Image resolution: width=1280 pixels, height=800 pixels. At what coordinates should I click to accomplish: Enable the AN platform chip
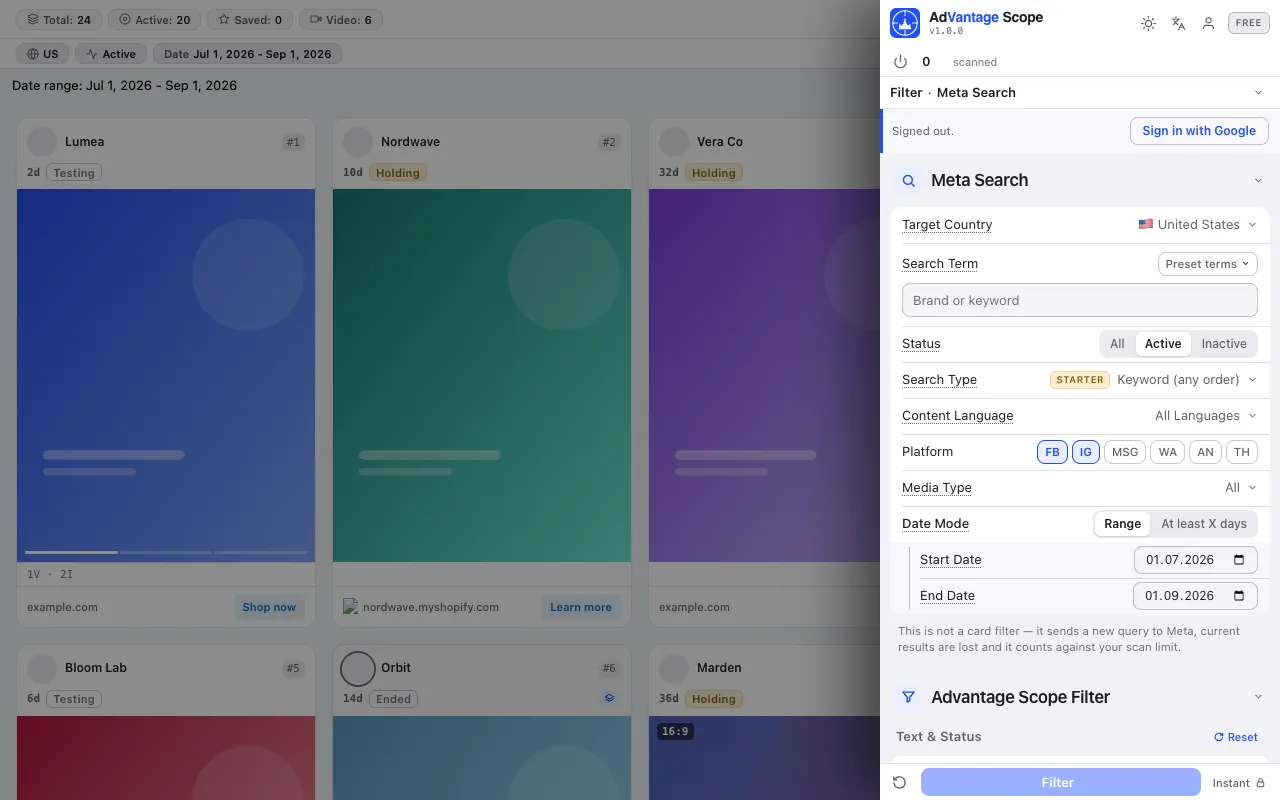1206,452
